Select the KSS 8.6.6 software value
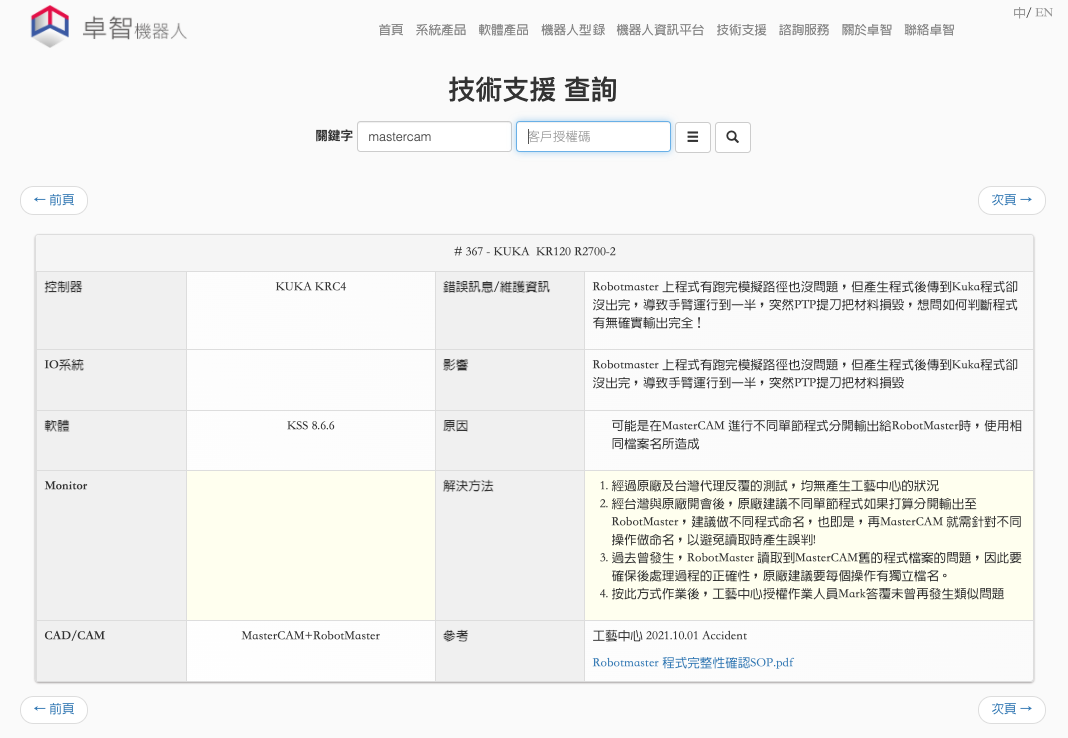The image size is (1068, 738). (311, 426)
